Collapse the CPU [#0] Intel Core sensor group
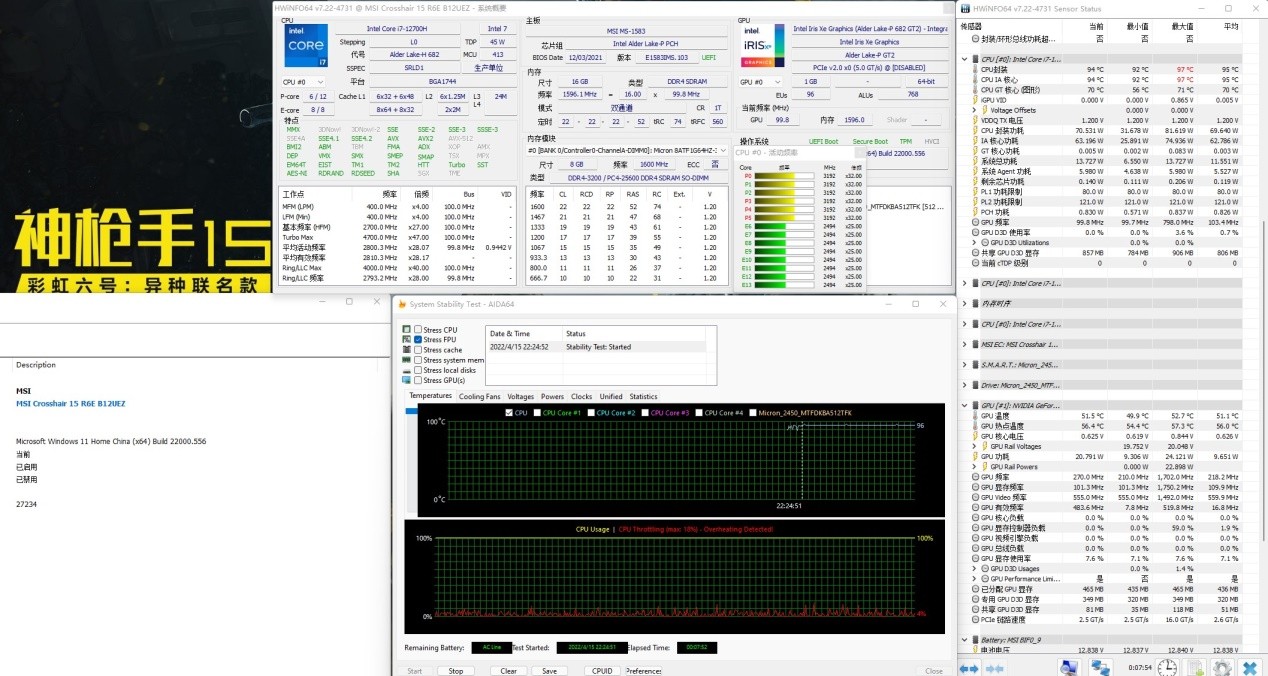The width and height of the screenshot is (1268, 676). [x=964, y=59]
